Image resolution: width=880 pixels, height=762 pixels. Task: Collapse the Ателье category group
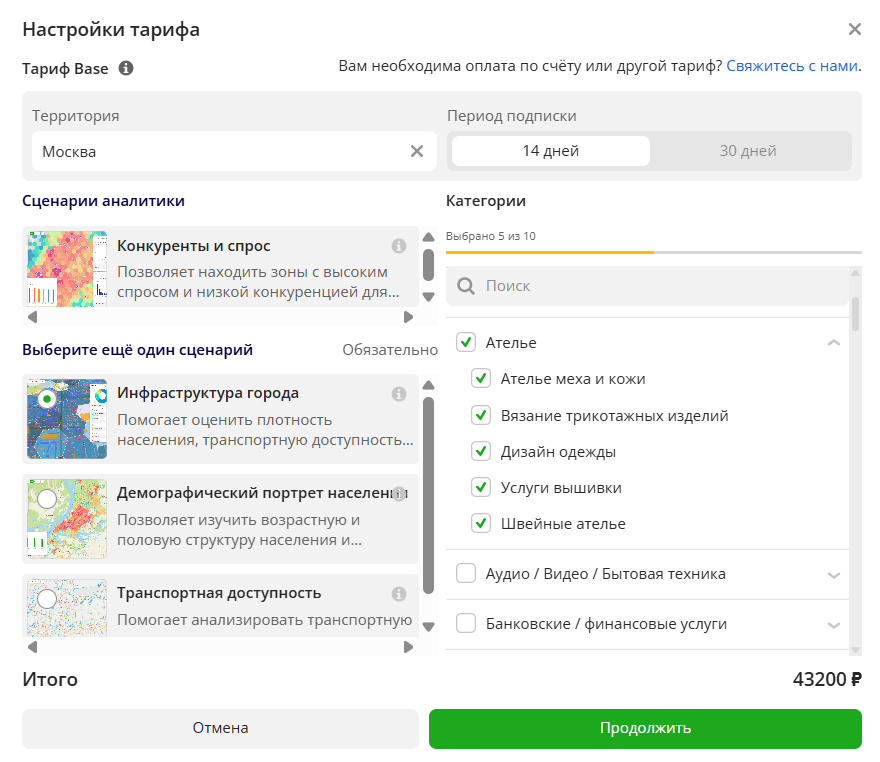[833, 343]
